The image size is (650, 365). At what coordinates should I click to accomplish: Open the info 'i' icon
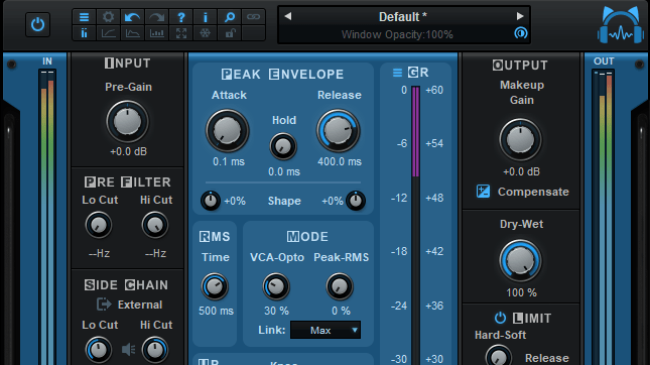point(205,17)
